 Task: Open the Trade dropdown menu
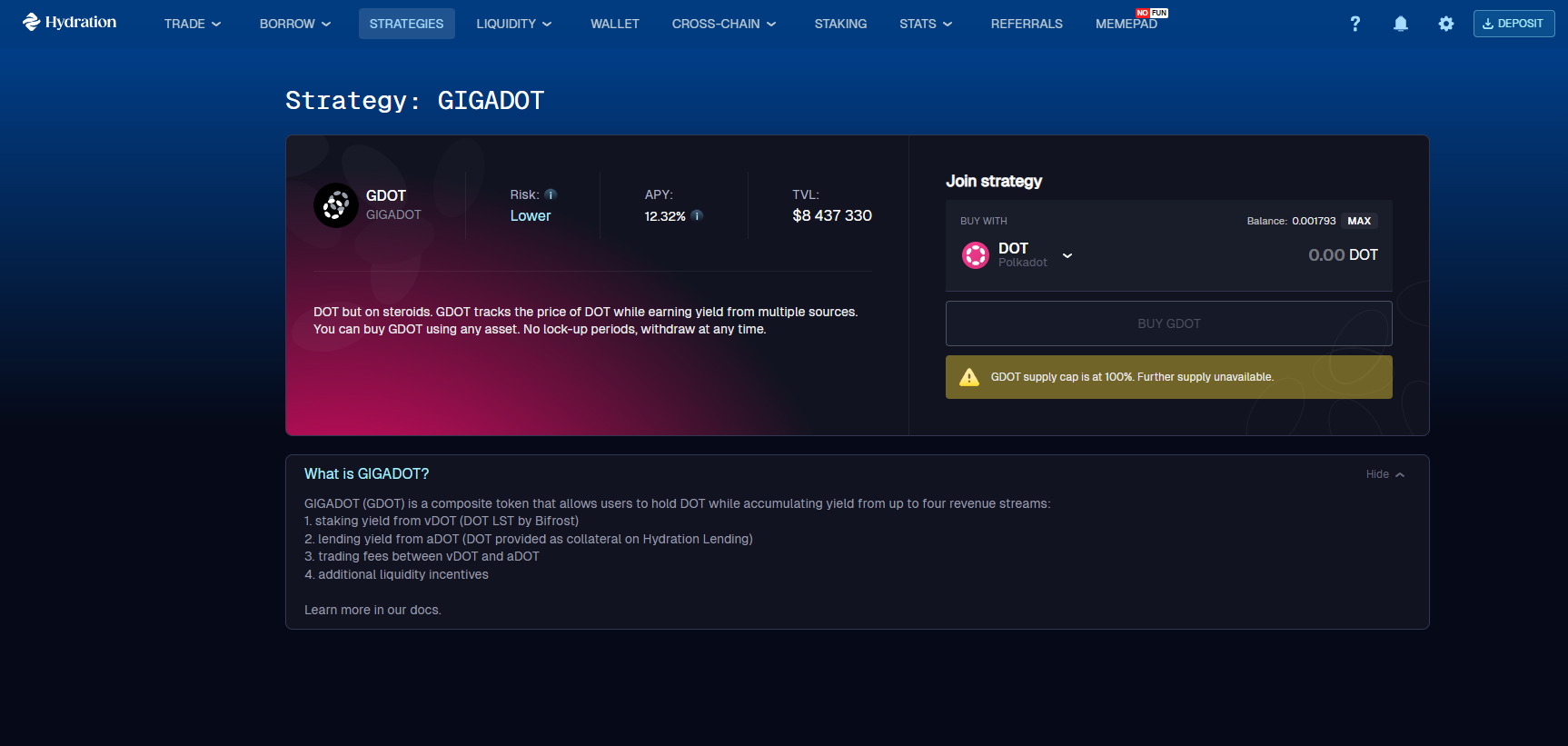tap(193, 24)
